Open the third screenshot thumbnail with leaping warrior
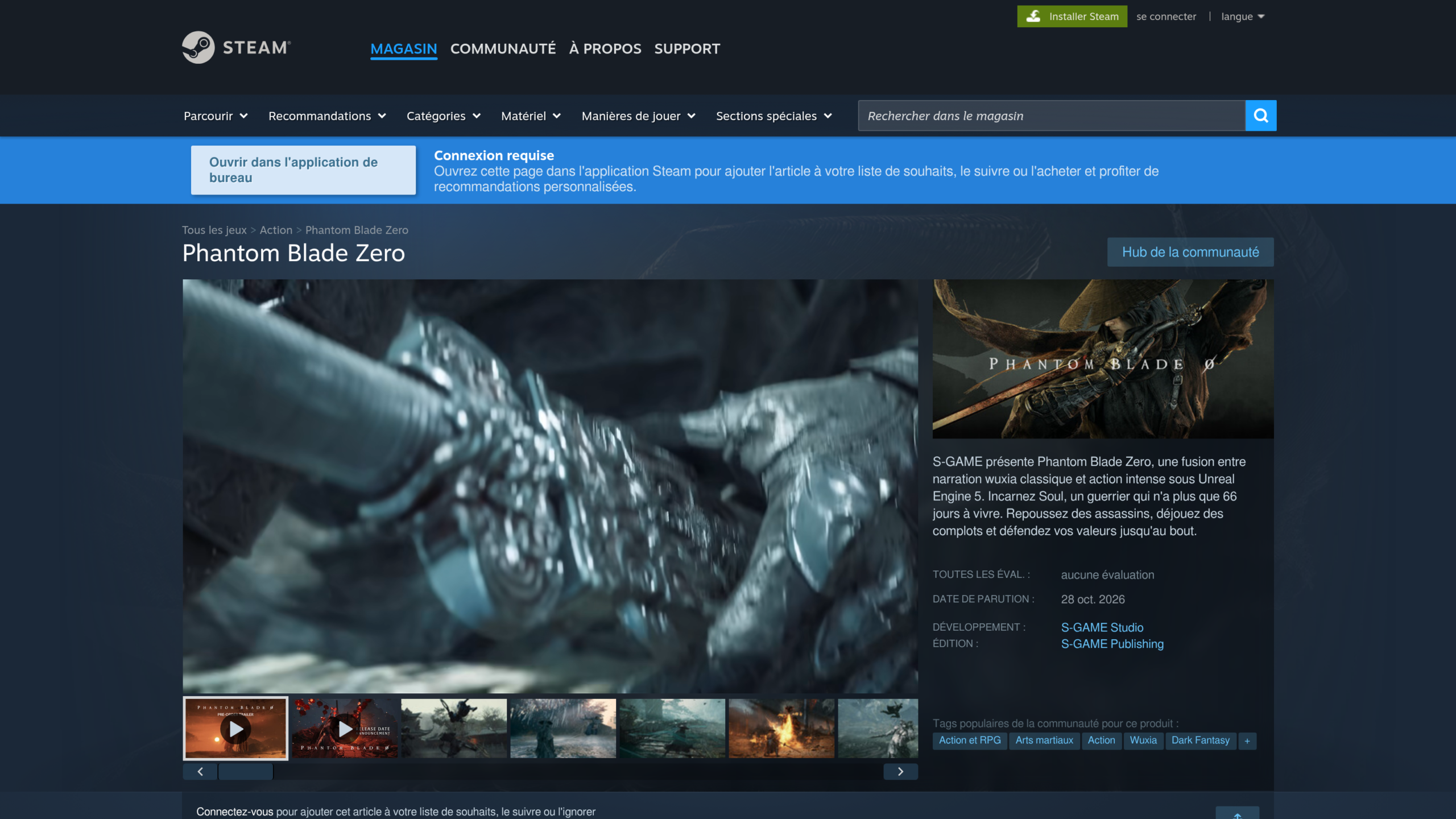1456x819 pixels. tap(454, 728)
